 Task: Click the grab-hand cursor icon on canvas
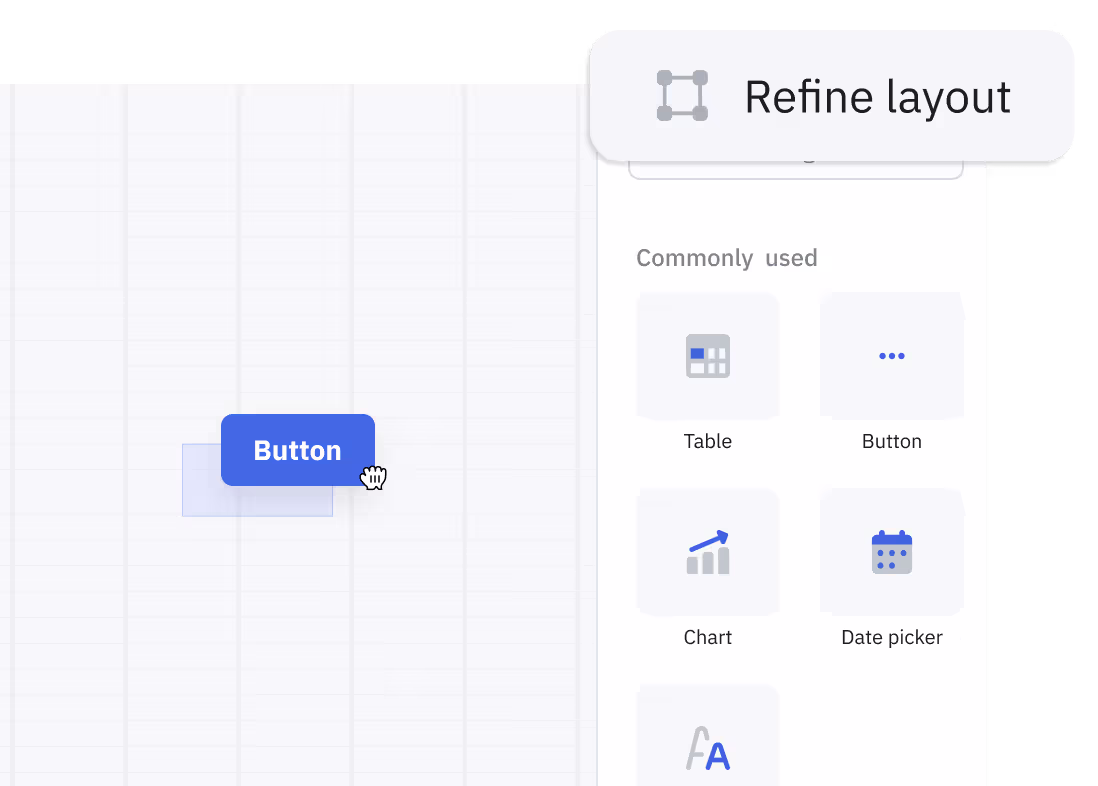[374, 478]
